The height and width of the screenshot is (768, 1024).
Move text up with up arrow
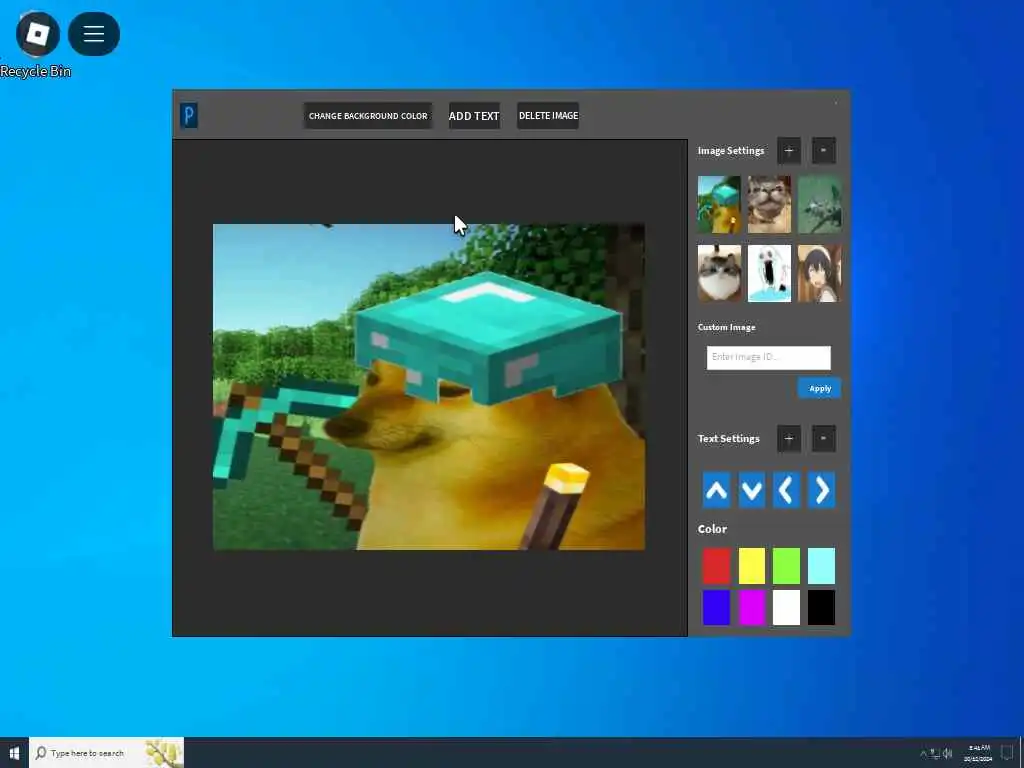pos(716,490)
